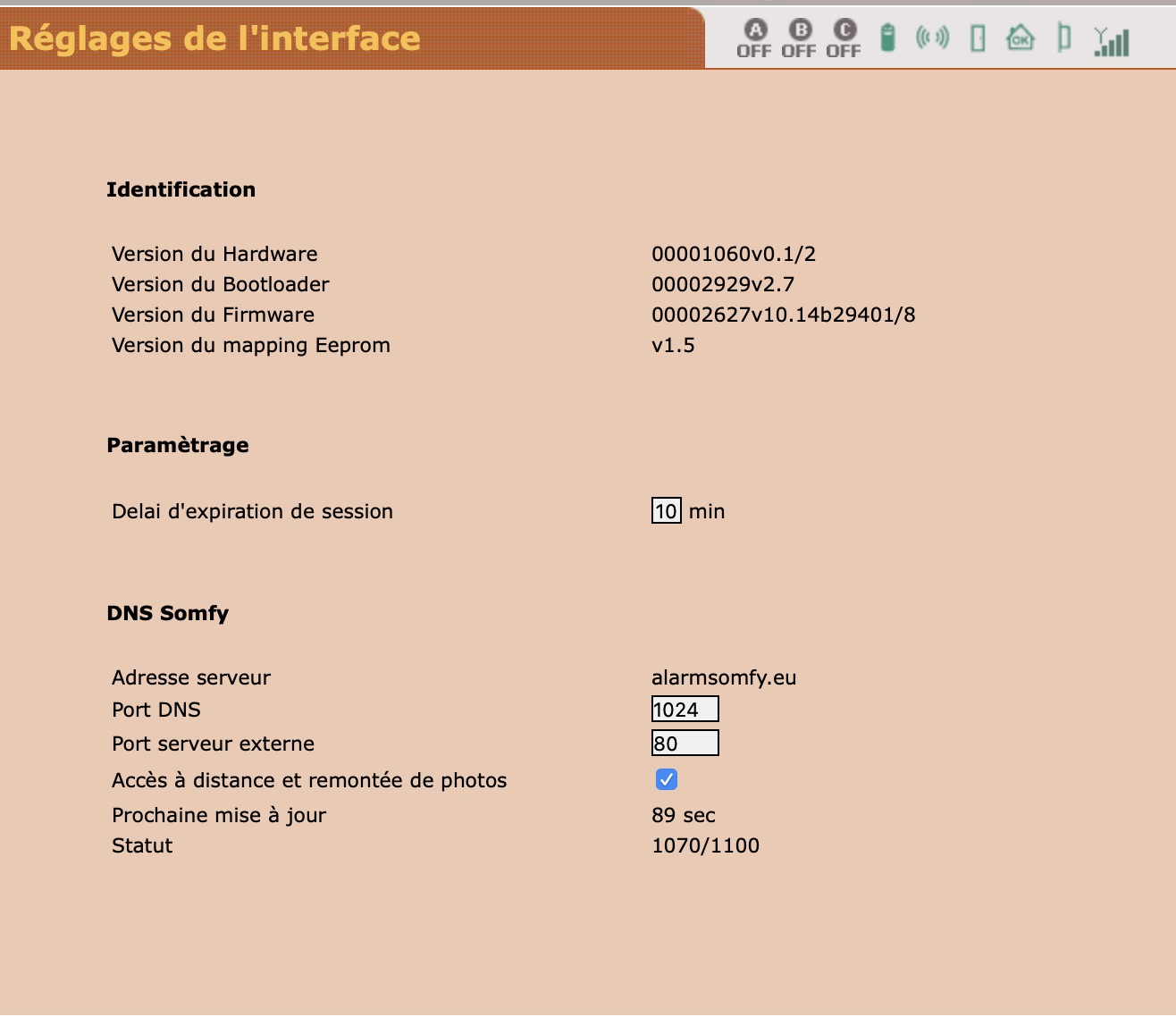This screenshot has width=1176, height=1017.
Task: Click the open door sensor icon
Action: [x=1063, y=38]
